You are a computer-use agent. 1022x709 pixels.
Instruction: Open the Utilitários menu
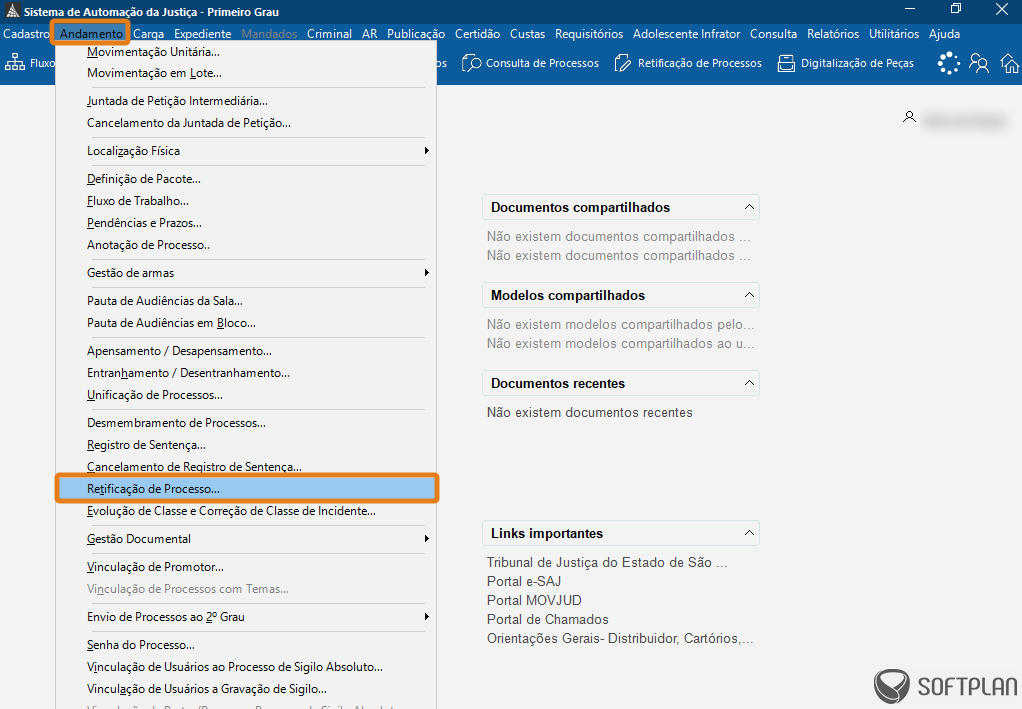pyautogui.click(x=894, y=34)
